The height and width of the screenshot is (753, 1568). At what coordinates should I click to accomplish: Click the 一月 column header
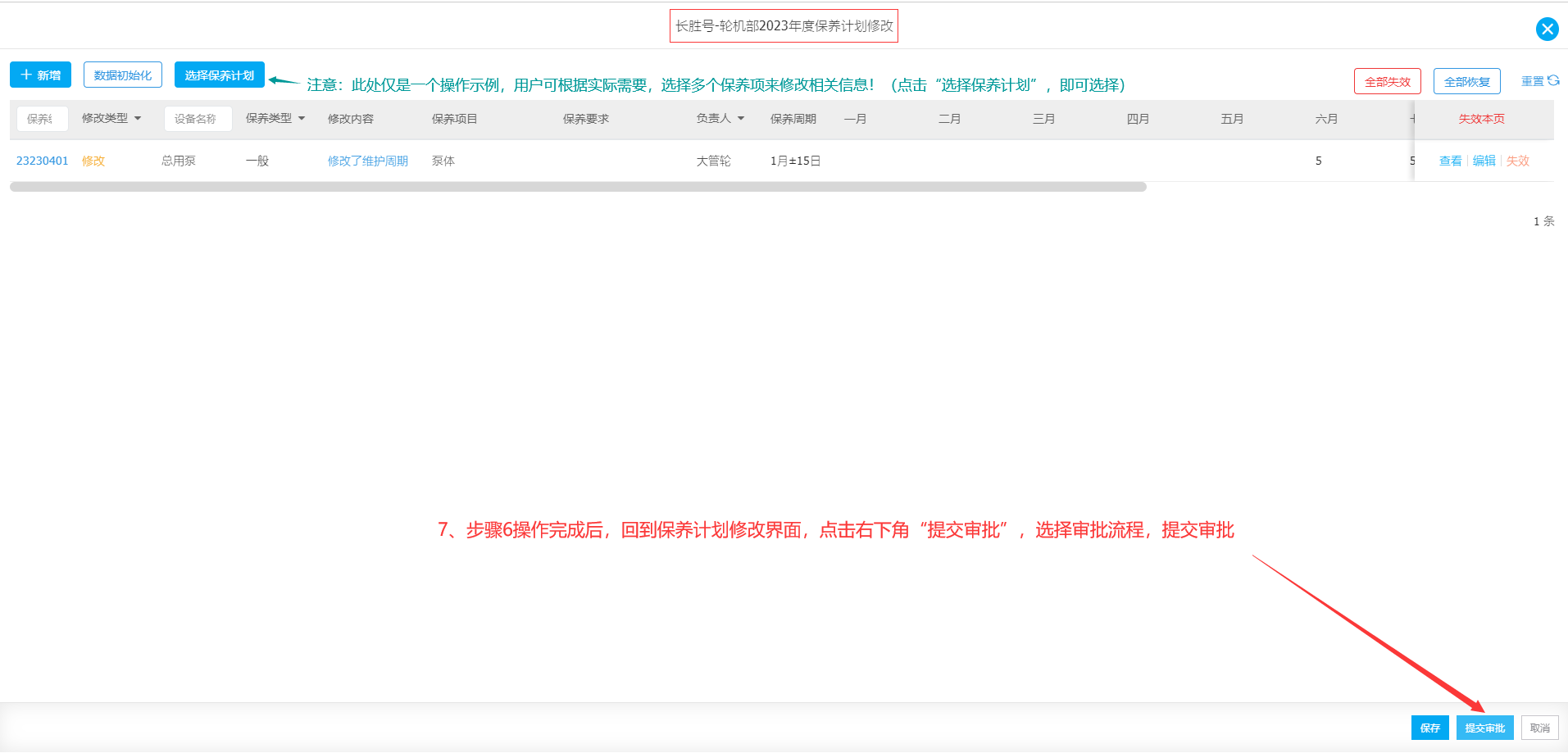pyautogui.click(x=856, y=119)
